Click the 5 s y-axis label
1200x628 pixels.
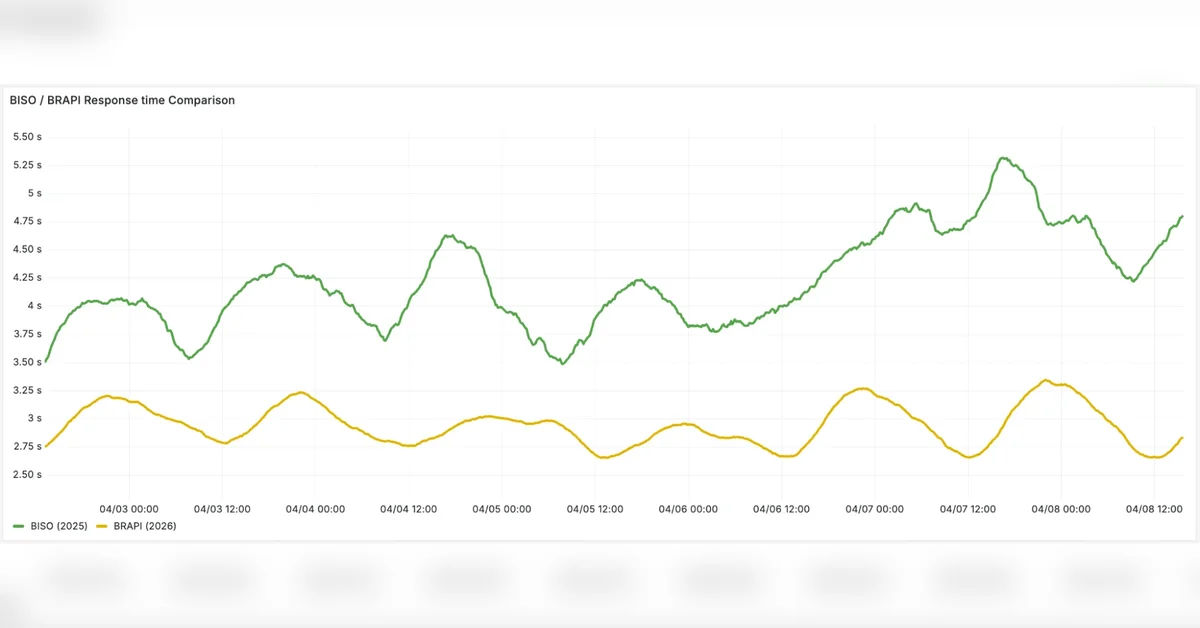(x=34, y=193)
